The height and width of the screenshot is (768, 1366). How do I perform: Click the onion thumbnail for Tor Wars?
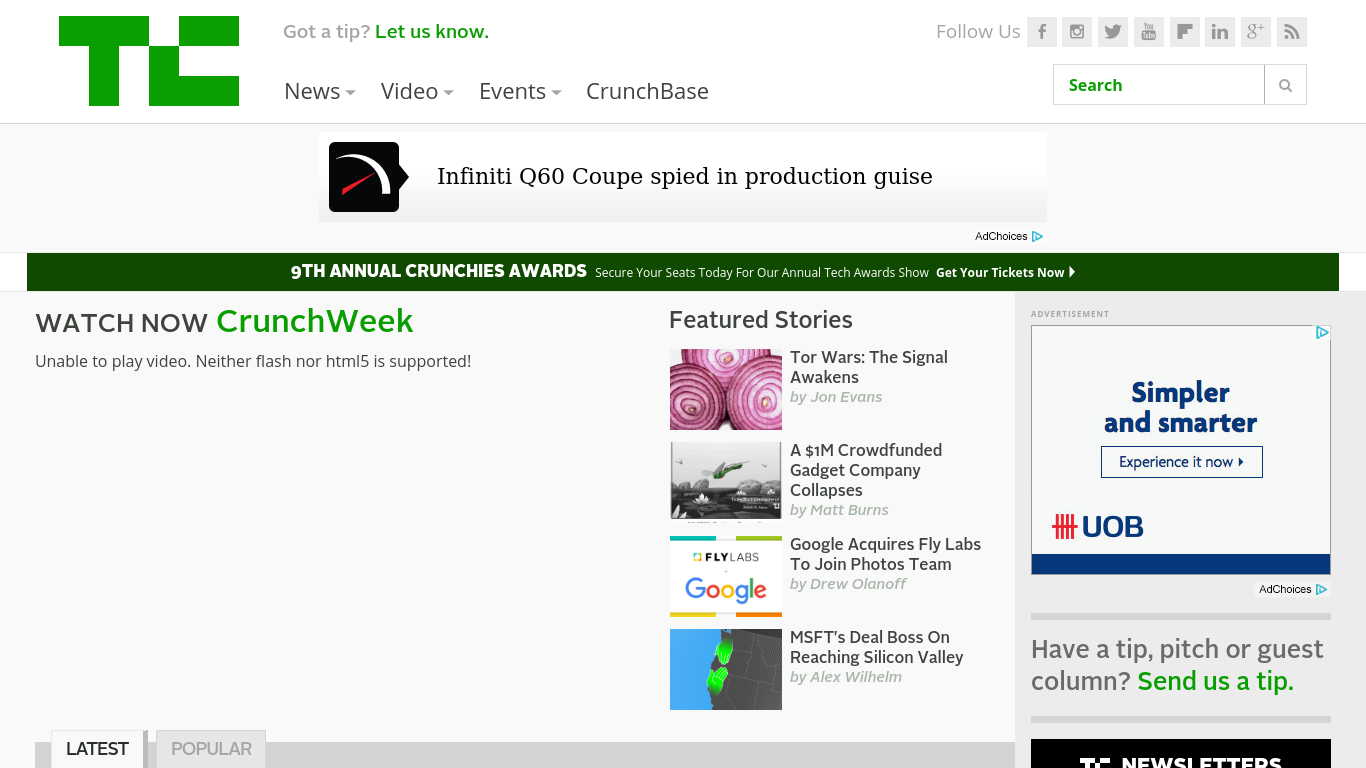coord(726,389)
